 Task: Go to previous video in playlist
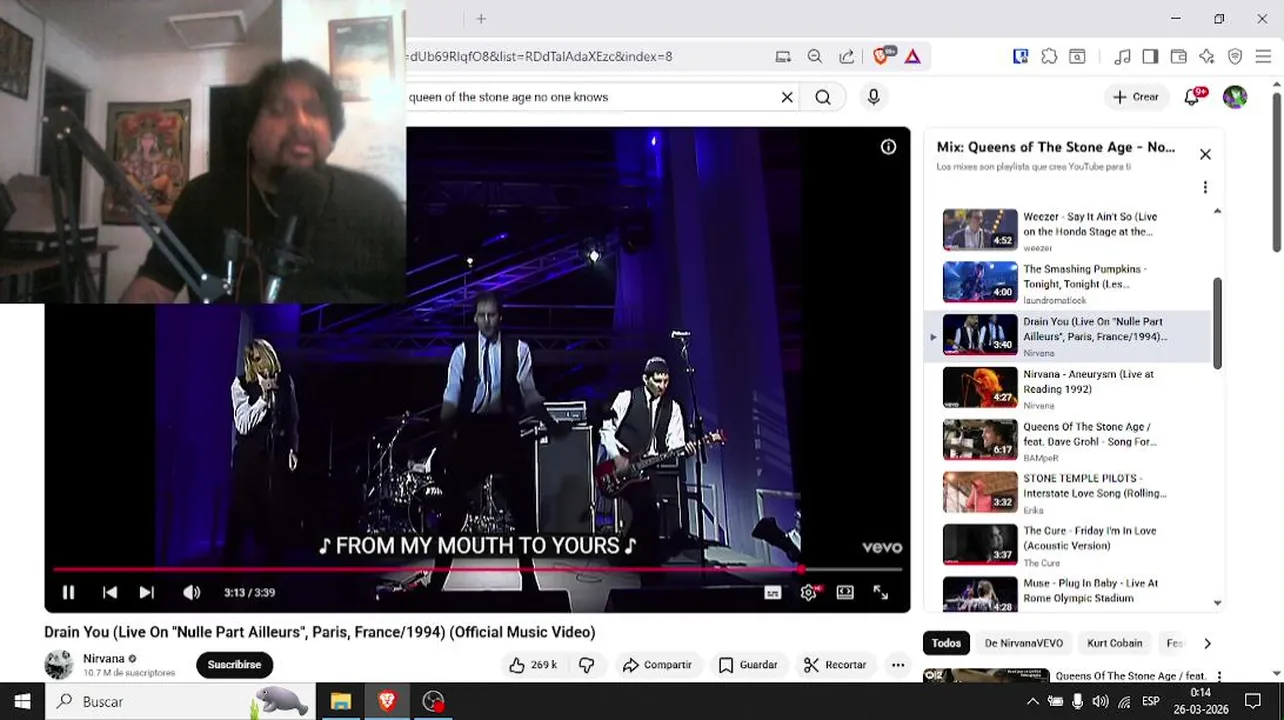coord(109,592)
